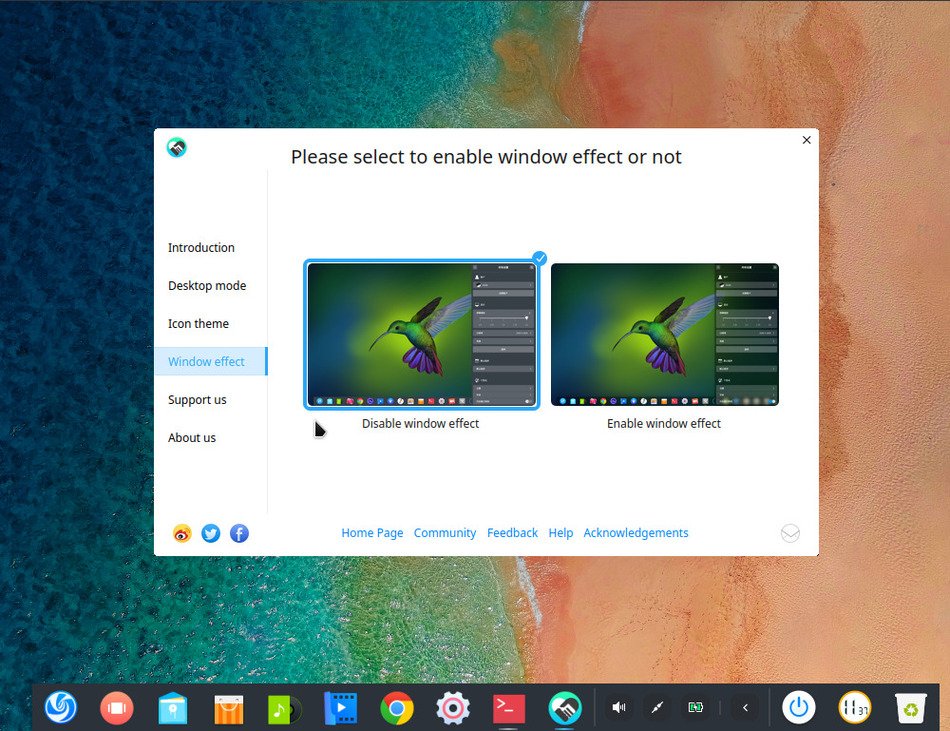Viewport: 950px width, 731px height.
Task: Open the envelope message icon
Action: [x=790, y=533]
